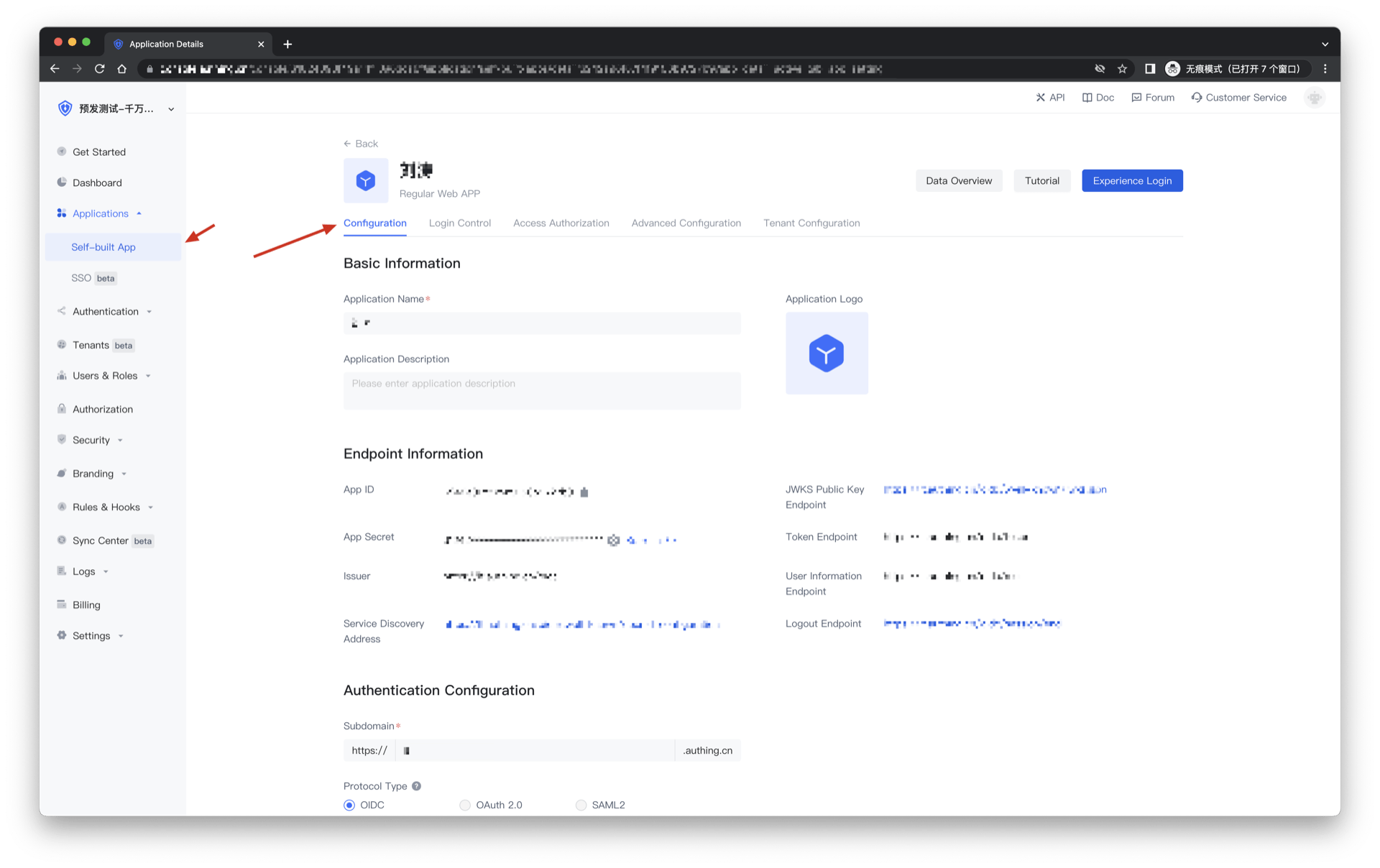Open the Forum from top bar
The image size is (1380, 868).
point(1152,97)
